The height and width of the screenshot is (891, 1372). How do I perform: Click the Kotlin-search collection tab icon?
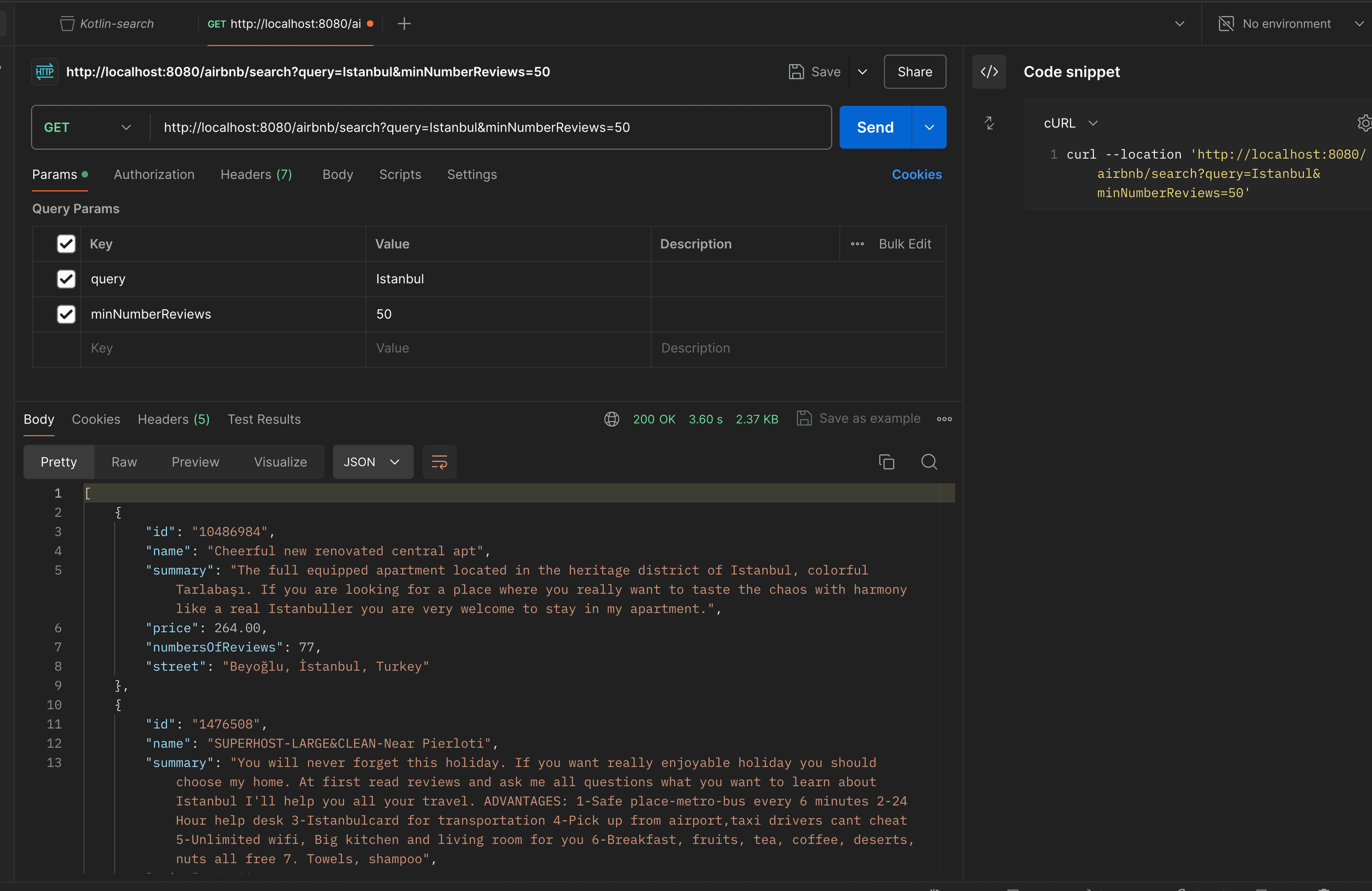pos(67,24)
